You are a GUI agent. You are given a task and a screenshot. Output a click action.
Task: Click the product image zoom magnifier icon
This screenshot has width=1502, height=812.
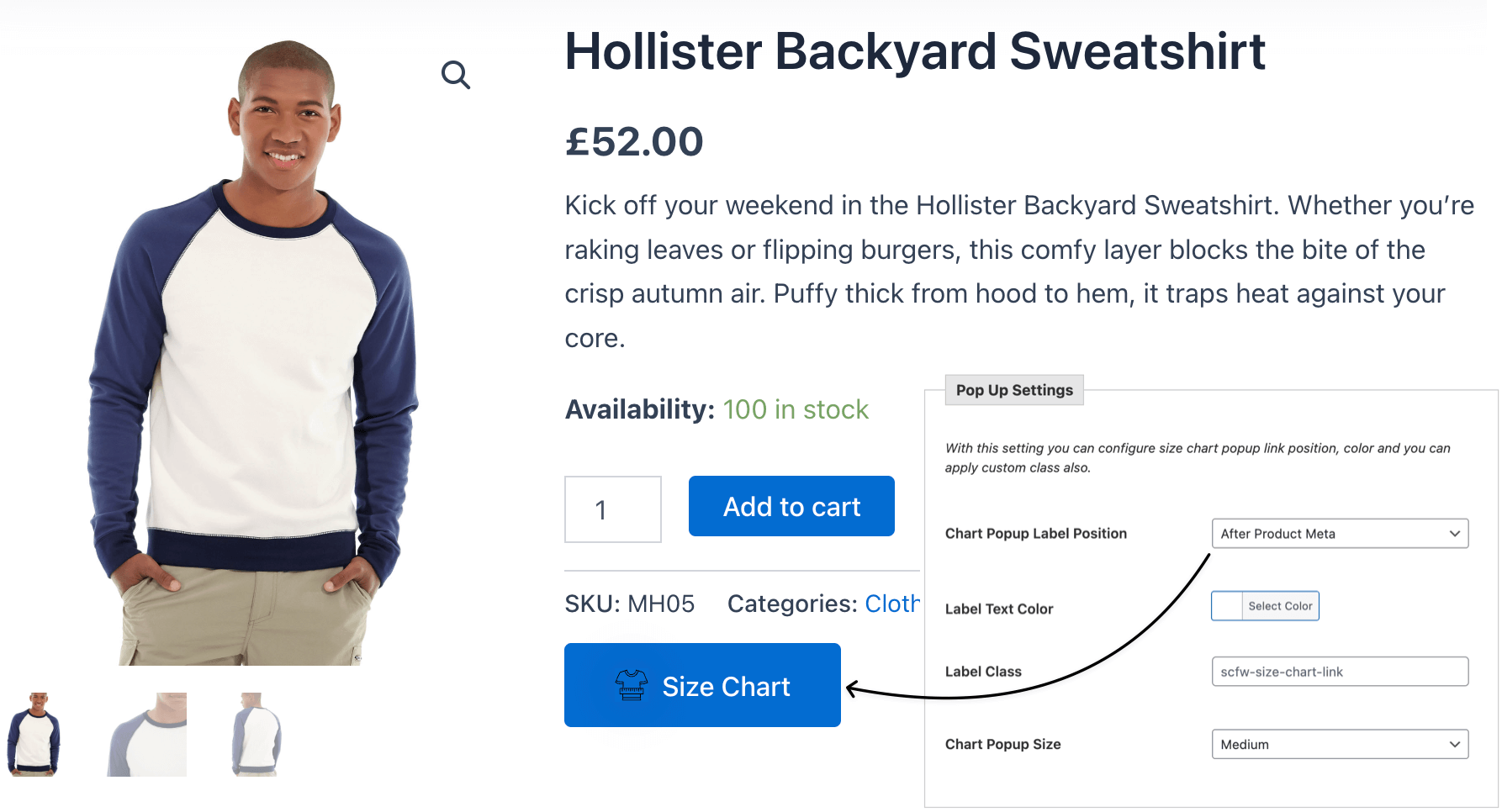coord(455,75)
